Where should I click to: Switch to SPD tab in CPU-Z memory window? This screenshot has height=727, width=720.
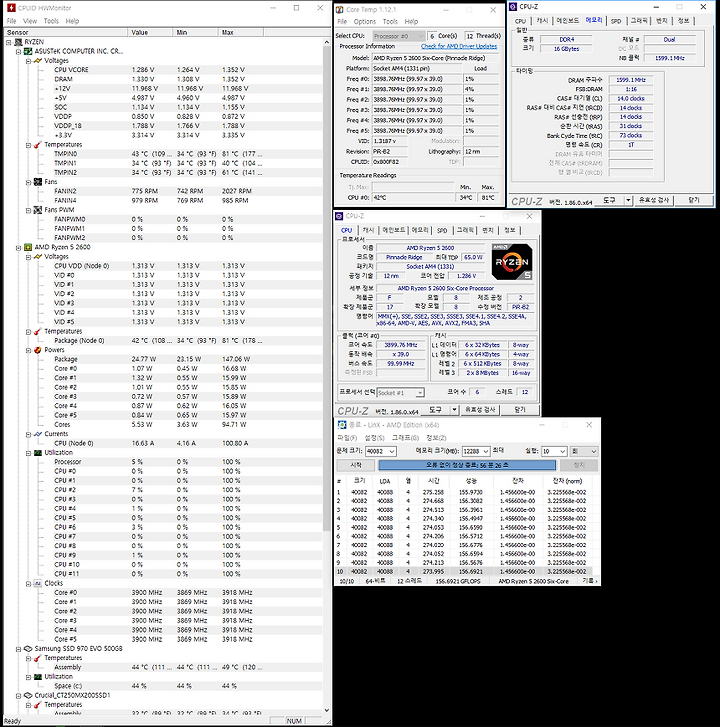616,21
